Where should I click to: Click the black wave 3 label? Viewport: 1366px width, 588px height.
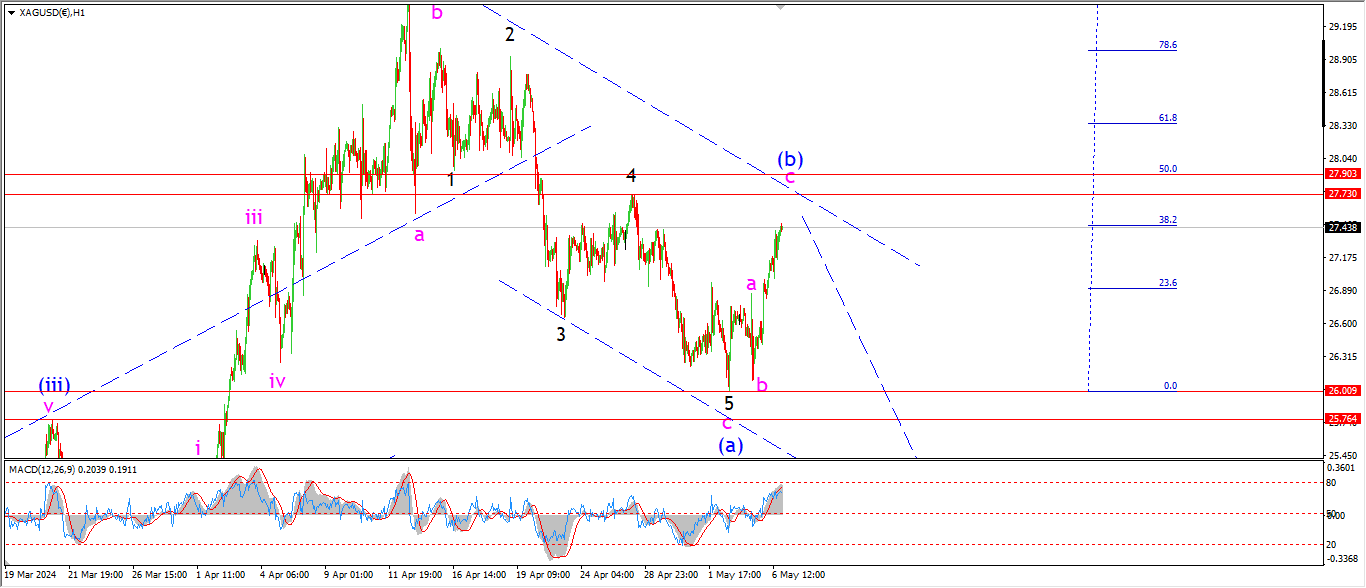[561, 334]
